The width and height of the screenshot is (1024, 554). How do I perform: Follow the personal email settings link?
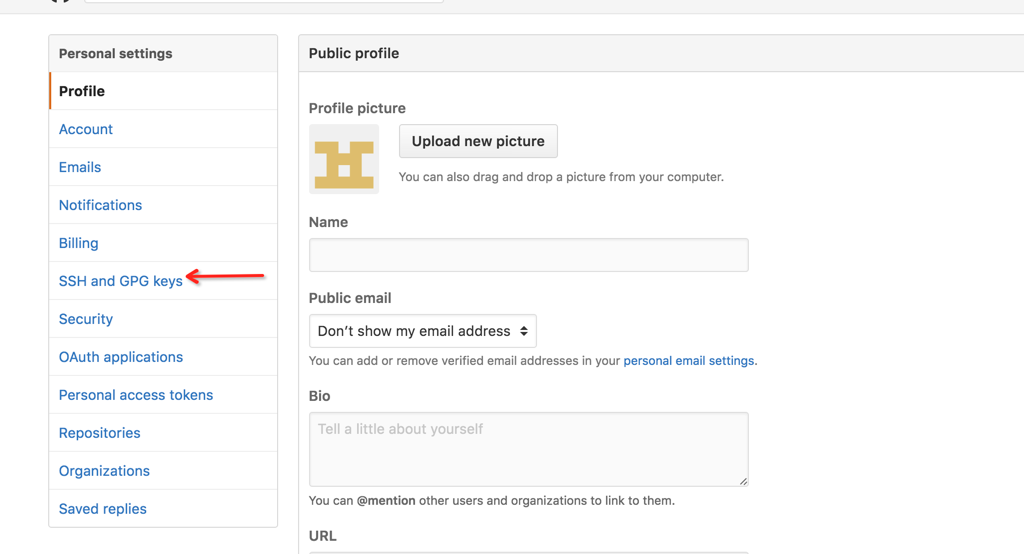tap(688, 361)
